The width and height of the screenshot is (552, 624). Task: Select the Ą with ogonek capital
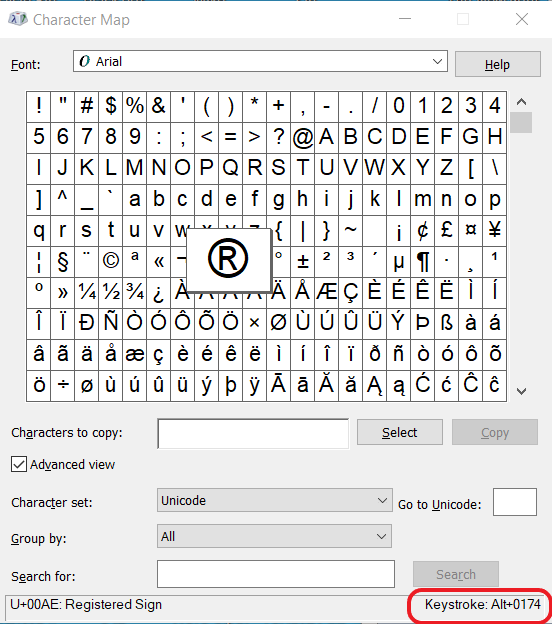[375, 385]
